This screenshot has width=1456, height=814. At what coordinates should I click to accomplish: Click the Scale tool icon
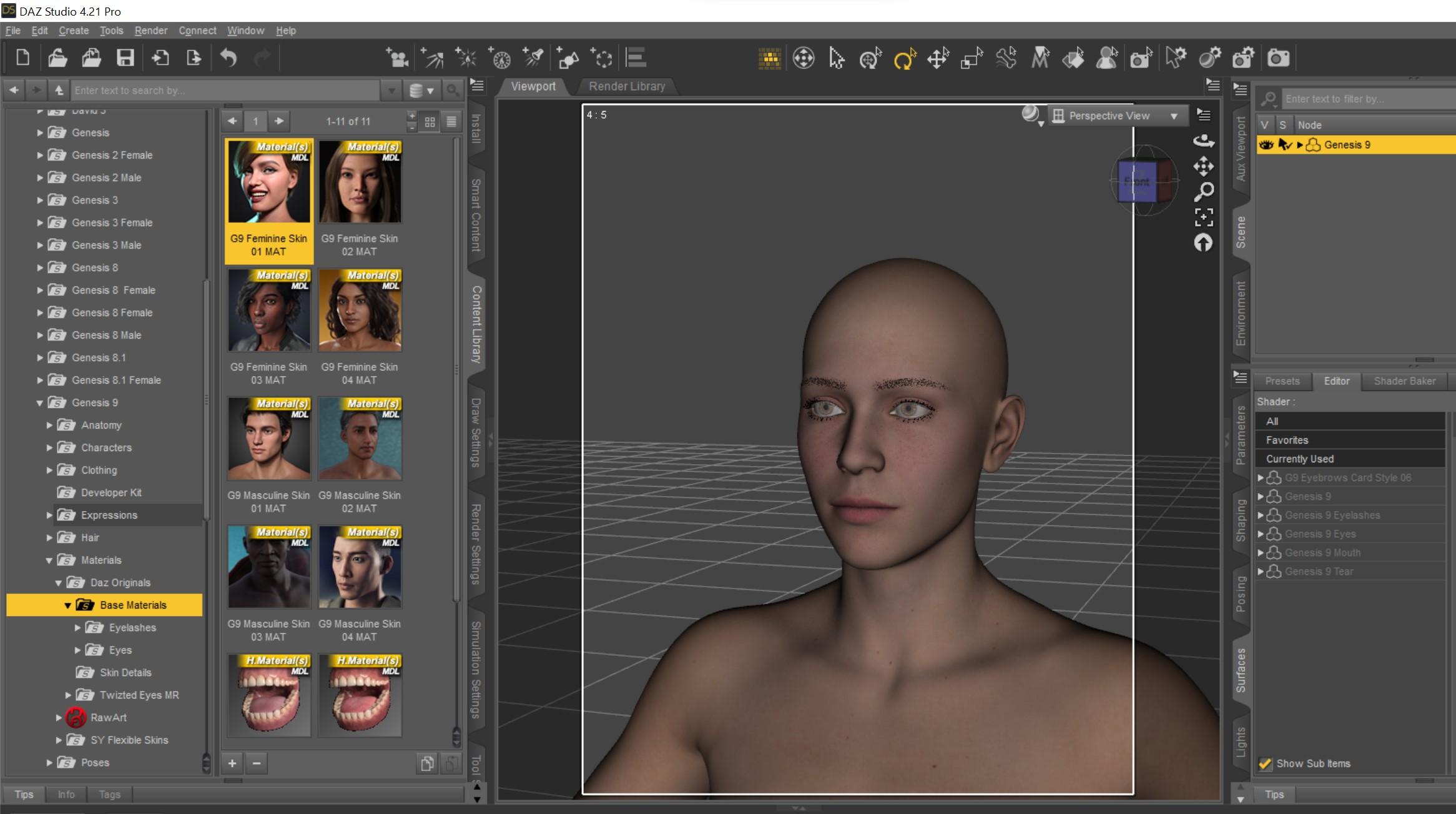pos(971,59)
